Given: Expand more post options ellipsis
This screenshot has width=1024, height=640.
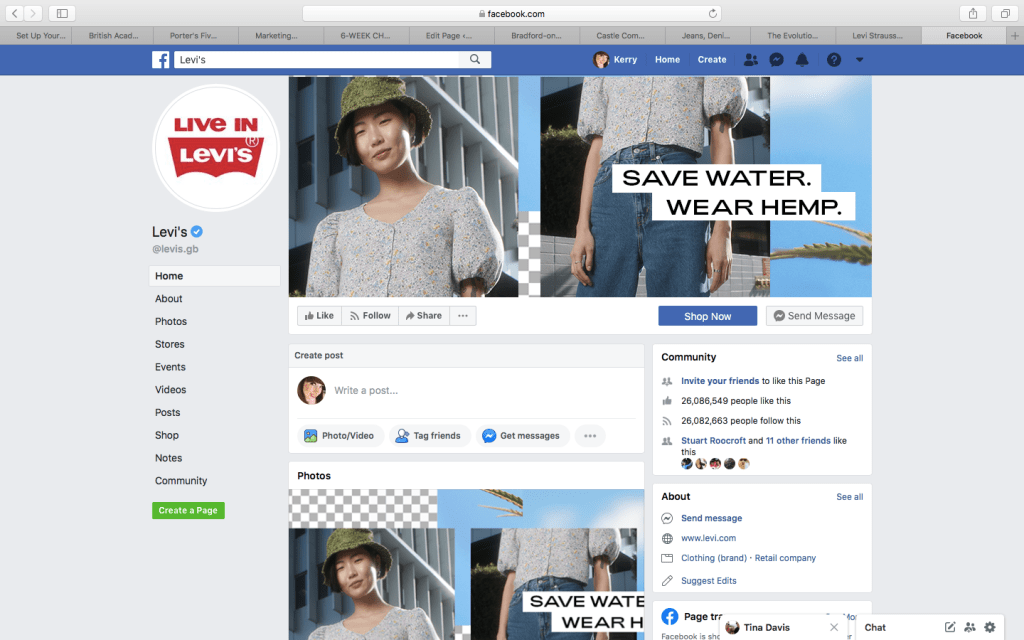Looking at the screenshot, I should coord(590,436).
